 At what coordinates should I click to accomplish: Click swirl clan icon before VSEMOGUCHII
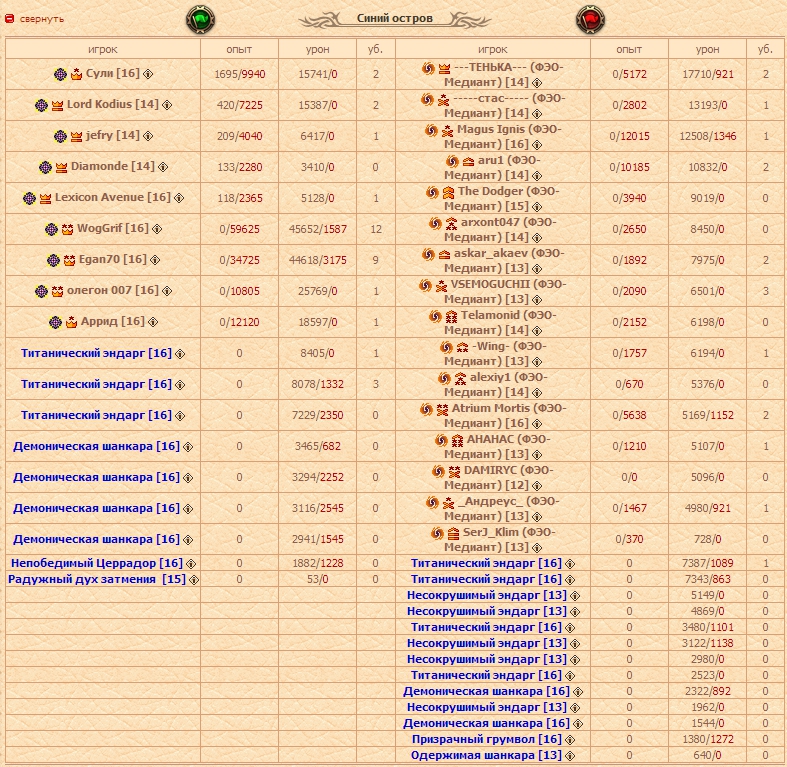(425, 285)
